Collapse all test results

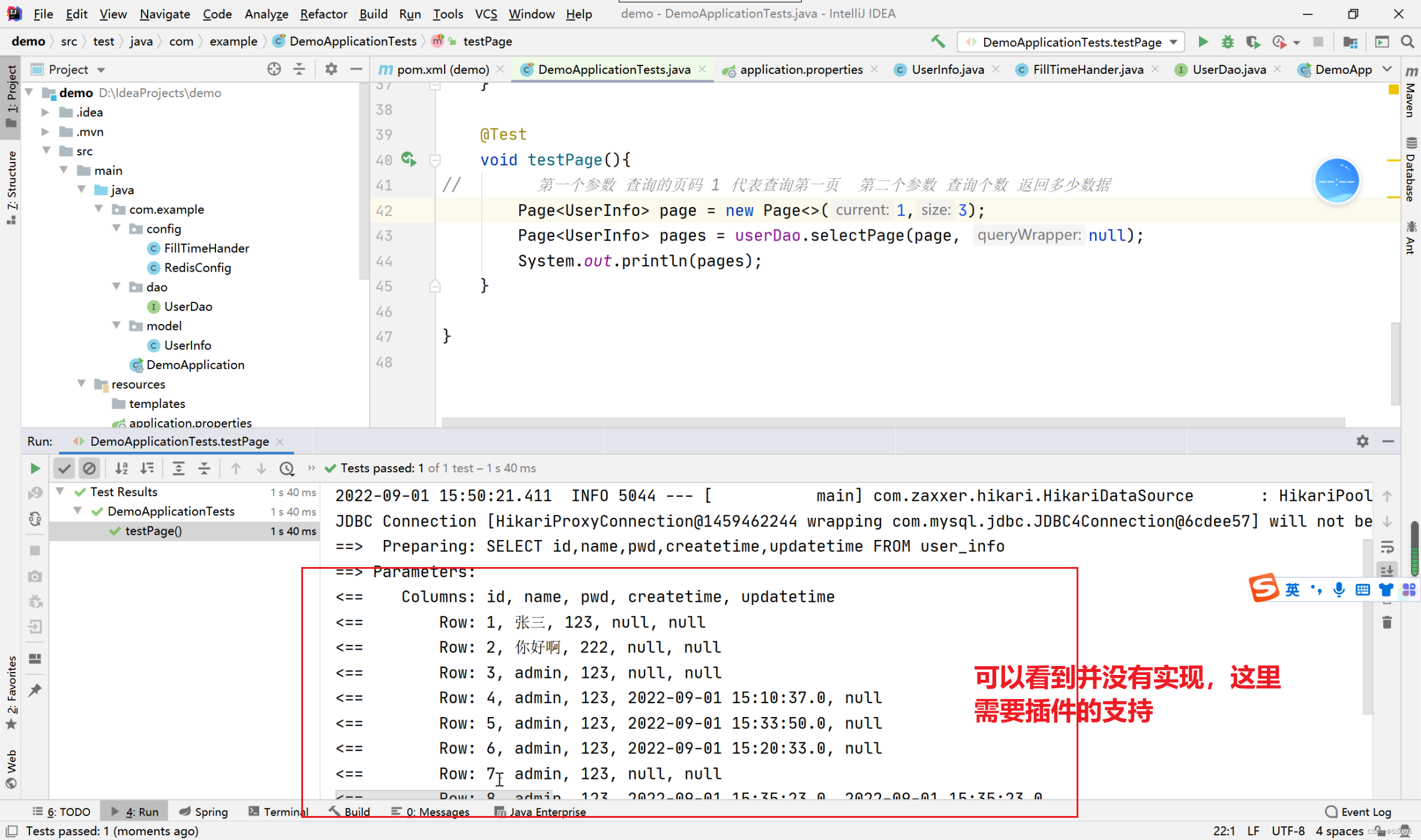click(x=204, y=468)
